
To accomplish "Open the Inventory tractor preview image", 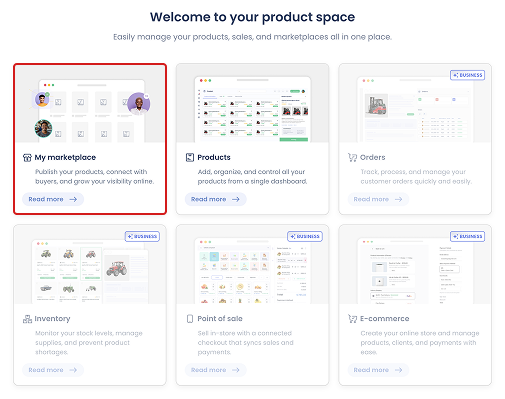I will point(90,265).
